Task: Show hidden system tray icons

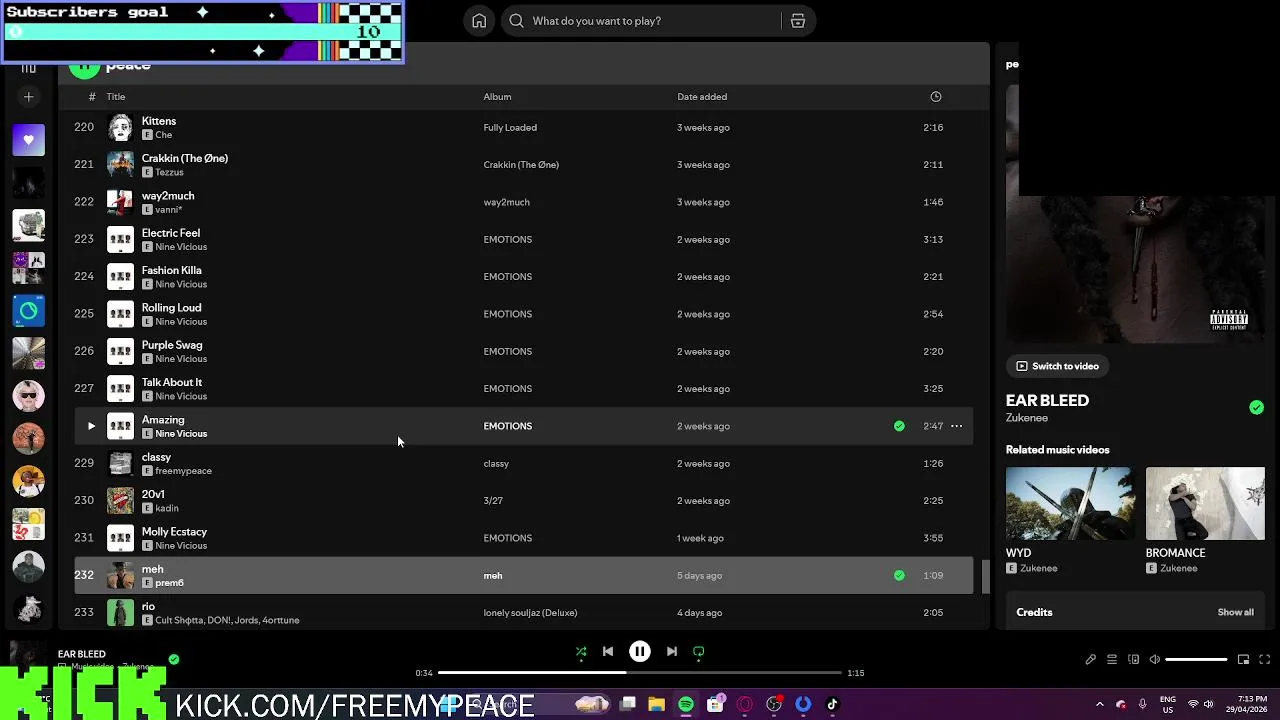Action: click(1100, 705)
